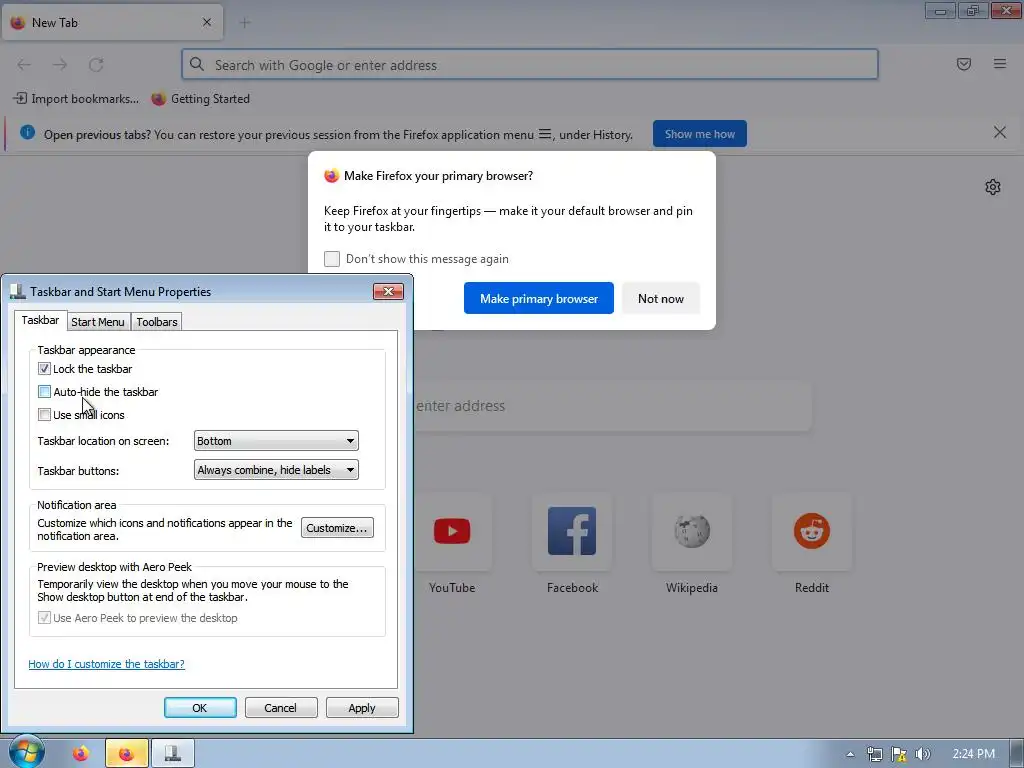Screen dimensions: 1024x768
Task: Open Taskbar location on screen dropdown
Action: coord(276,441)
